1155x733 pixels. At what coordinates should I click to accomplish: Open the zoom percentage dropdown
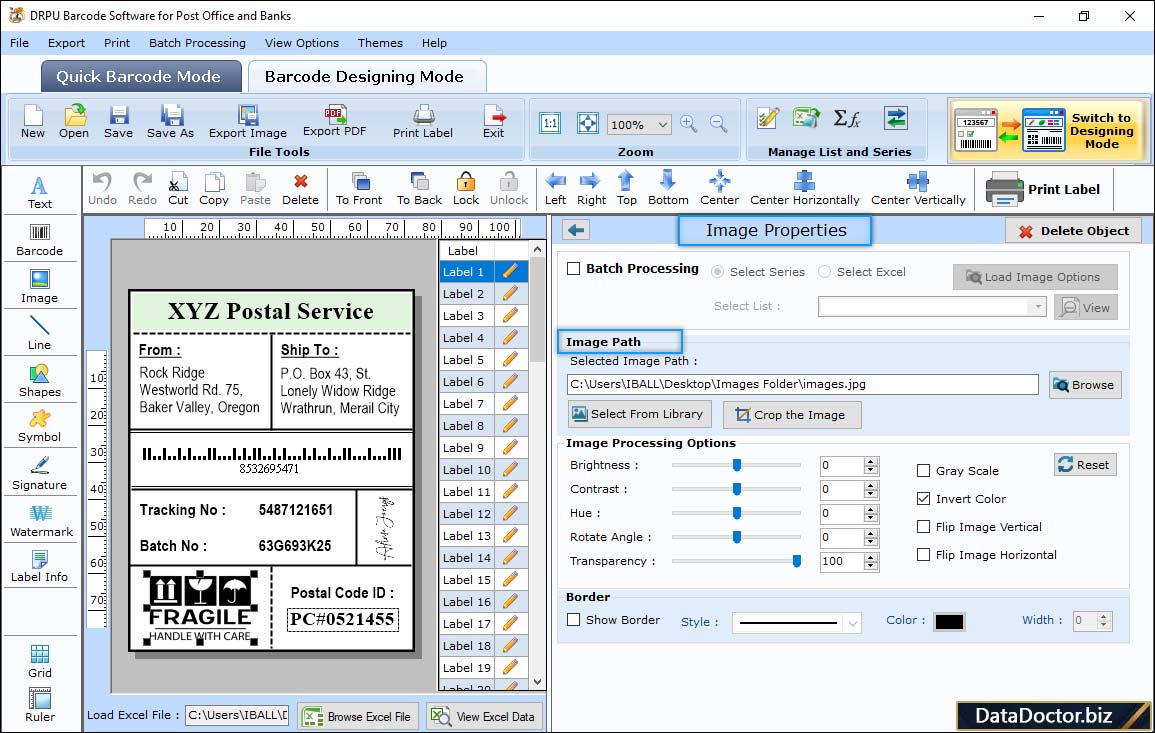[663, 125]
